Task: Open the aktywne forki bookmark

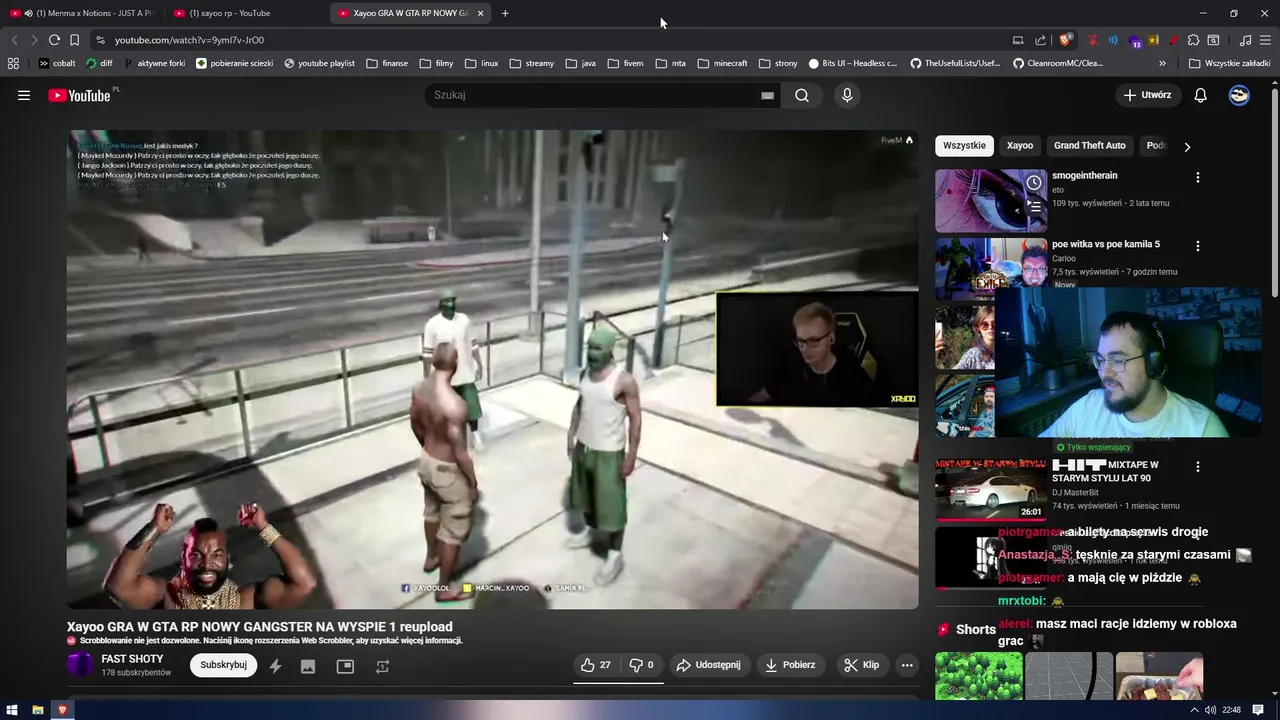Action: (155, 63)
